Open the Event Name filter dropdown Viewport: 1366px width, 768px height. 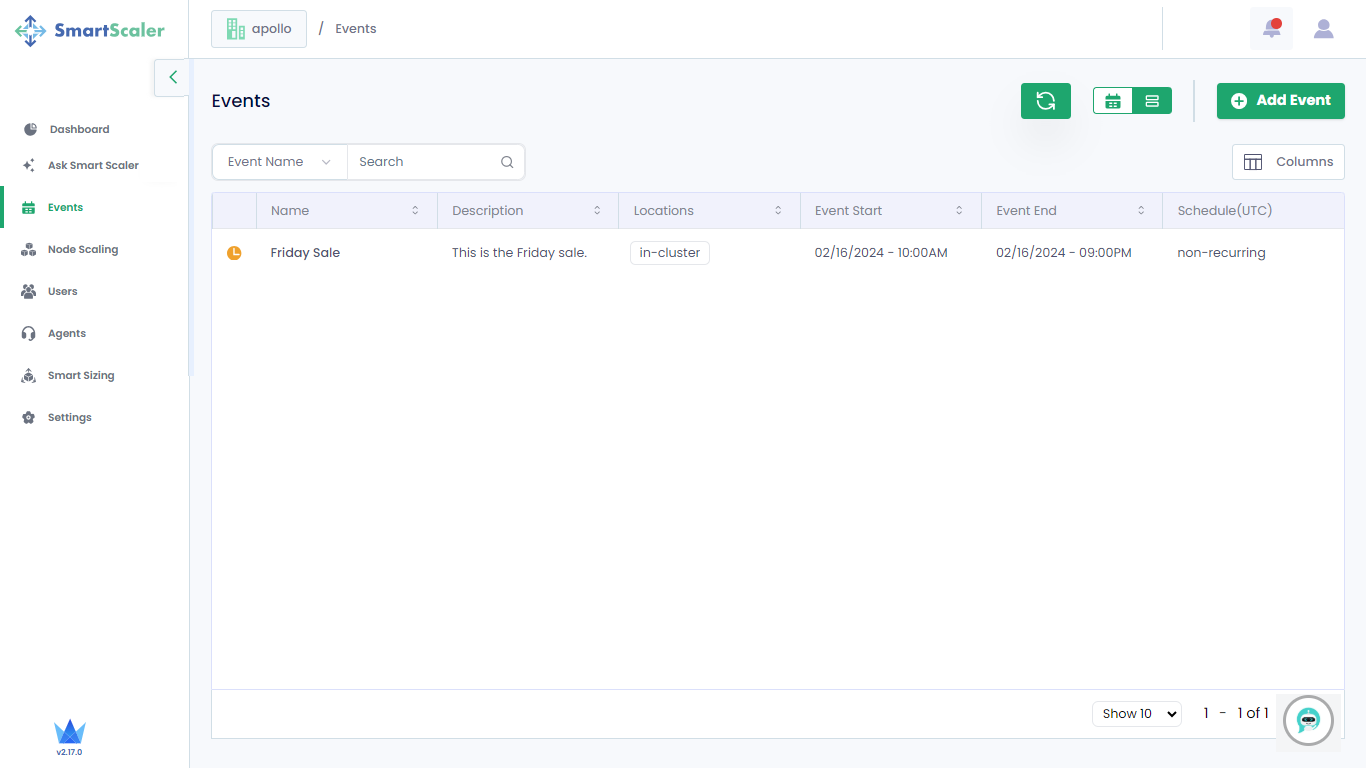tap(279, 162)
